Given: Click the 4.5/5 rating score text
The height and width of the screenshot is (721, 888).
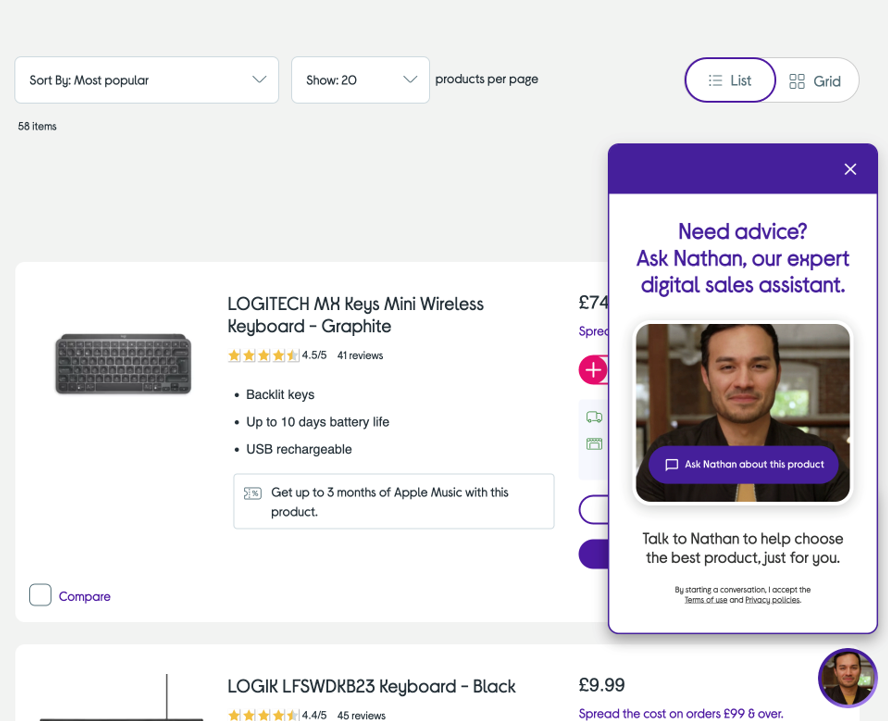Looking at the screenshot, I should (314, 356).
